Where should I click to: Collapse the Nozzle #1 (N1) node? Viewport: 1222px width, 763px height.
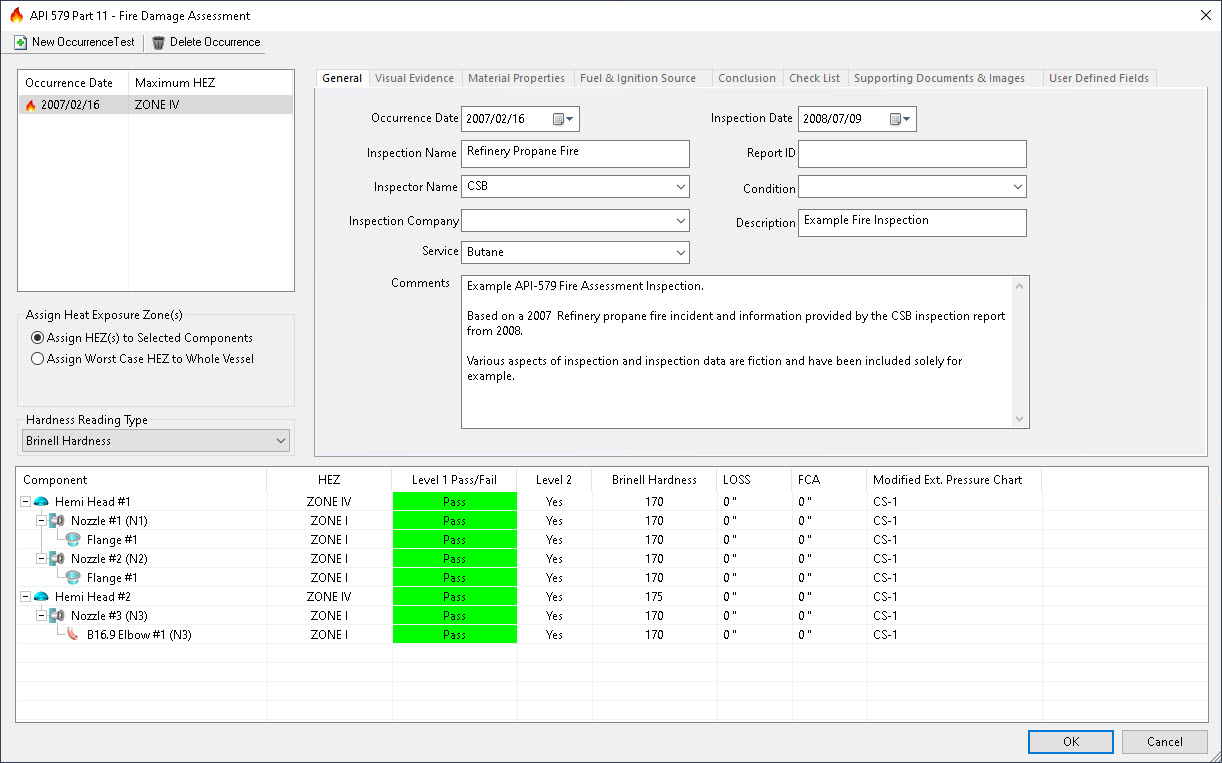[x=41, y=521]
